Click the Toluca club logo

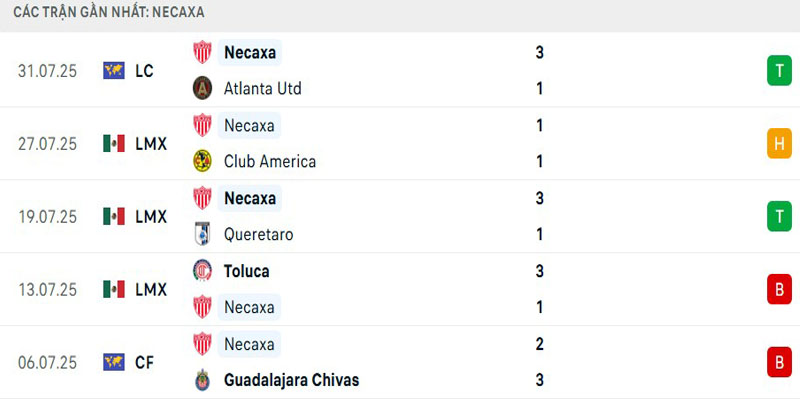point(202,270)
